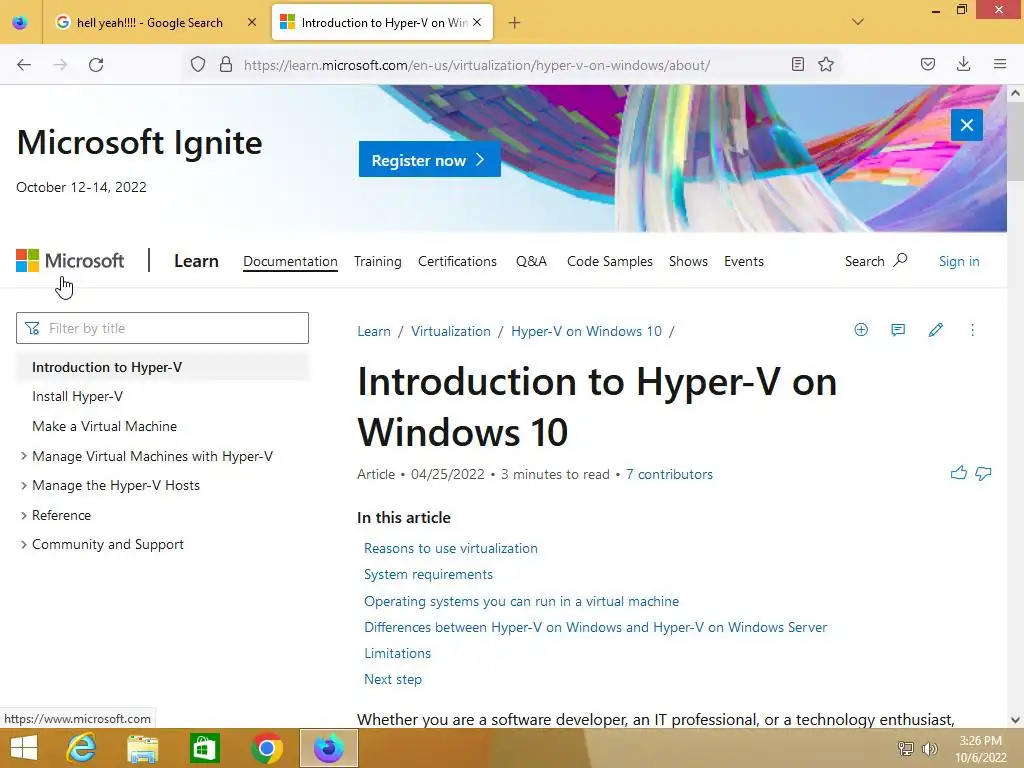Go to the Learn home link
This screenshot has height=768, width=1024.
tap(196, 261)
